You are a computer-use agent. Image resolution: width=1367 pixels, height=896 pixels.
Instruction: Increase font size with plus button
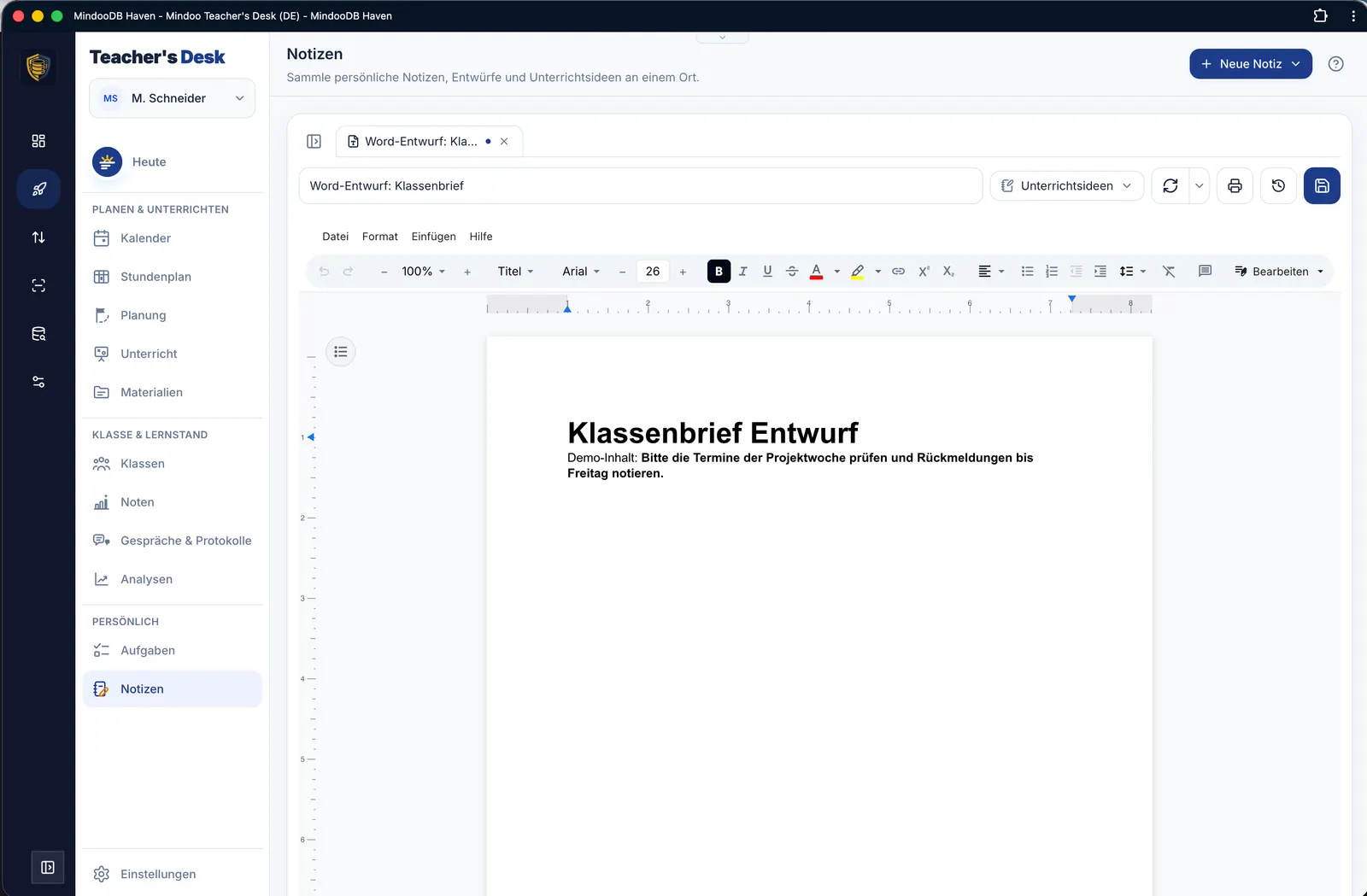point(683,272)
